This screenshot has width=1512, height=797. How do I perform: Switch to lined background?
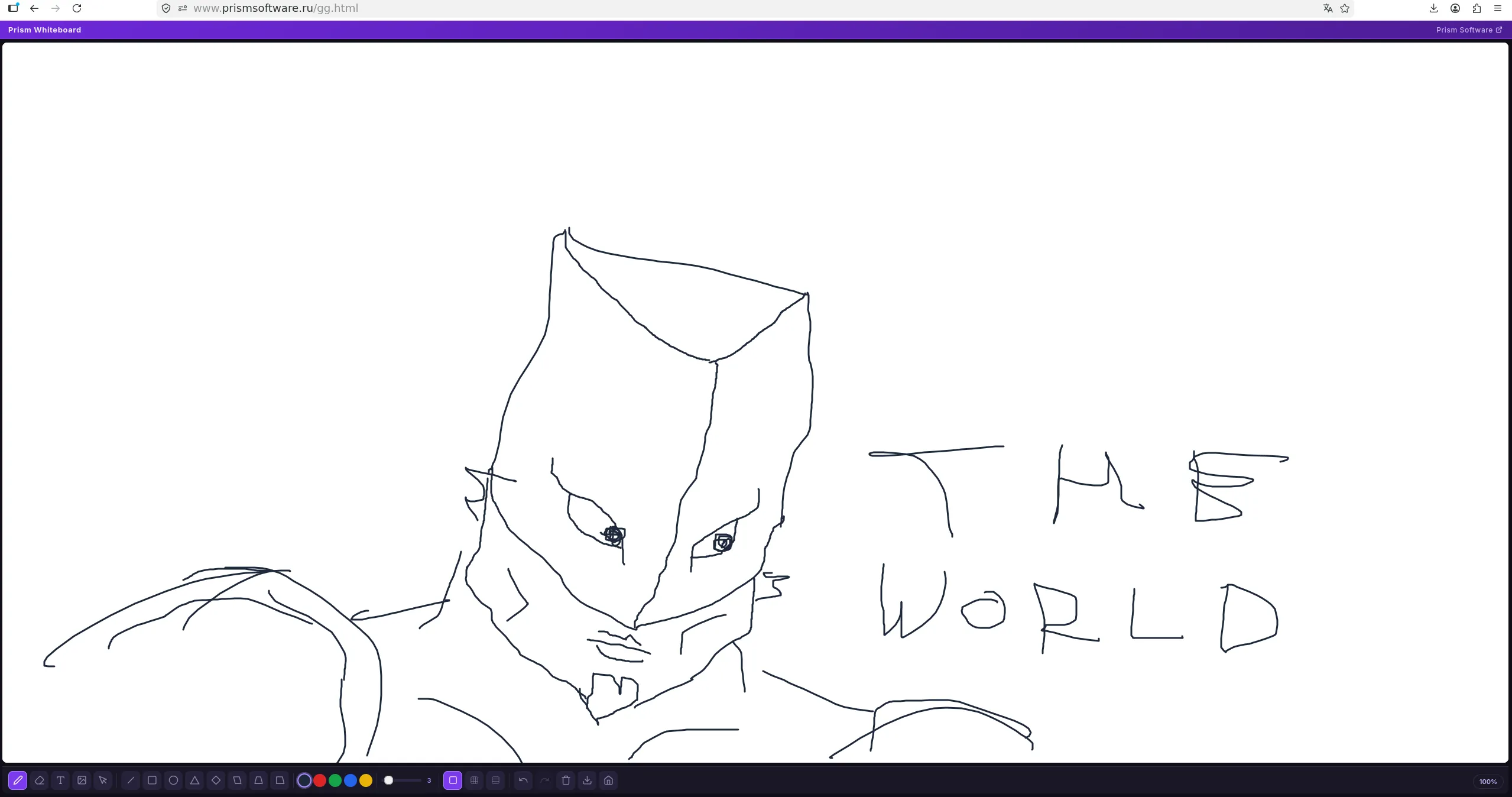[x=496, y=780]
